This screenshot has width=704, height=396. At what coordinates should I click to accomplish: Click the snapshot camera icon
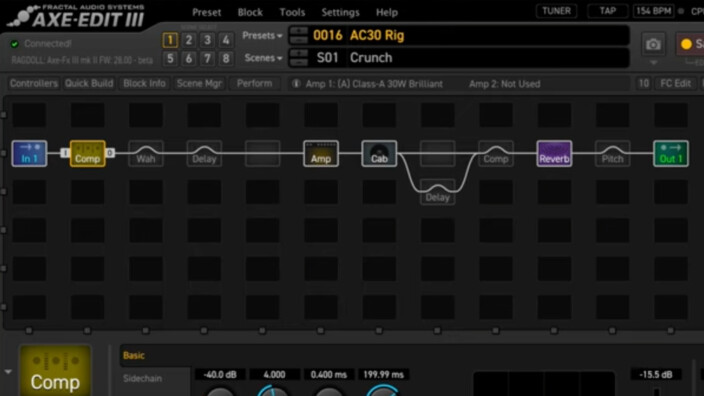(x=653, y=44)
